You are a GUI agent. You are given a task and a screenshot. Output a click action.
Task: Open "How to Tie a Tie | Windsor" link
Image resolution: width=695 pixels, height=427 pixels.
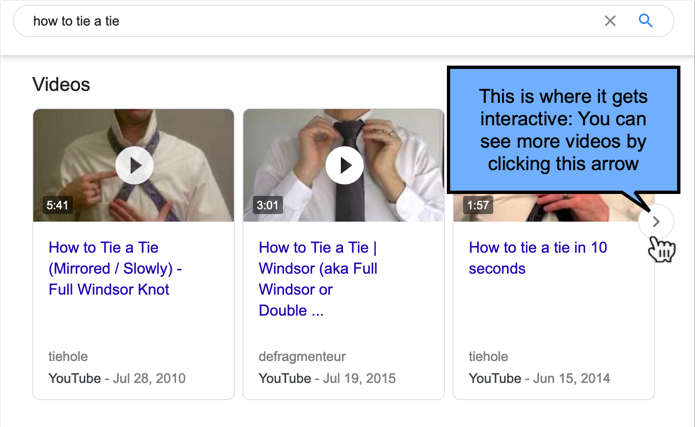coord(318,279)
